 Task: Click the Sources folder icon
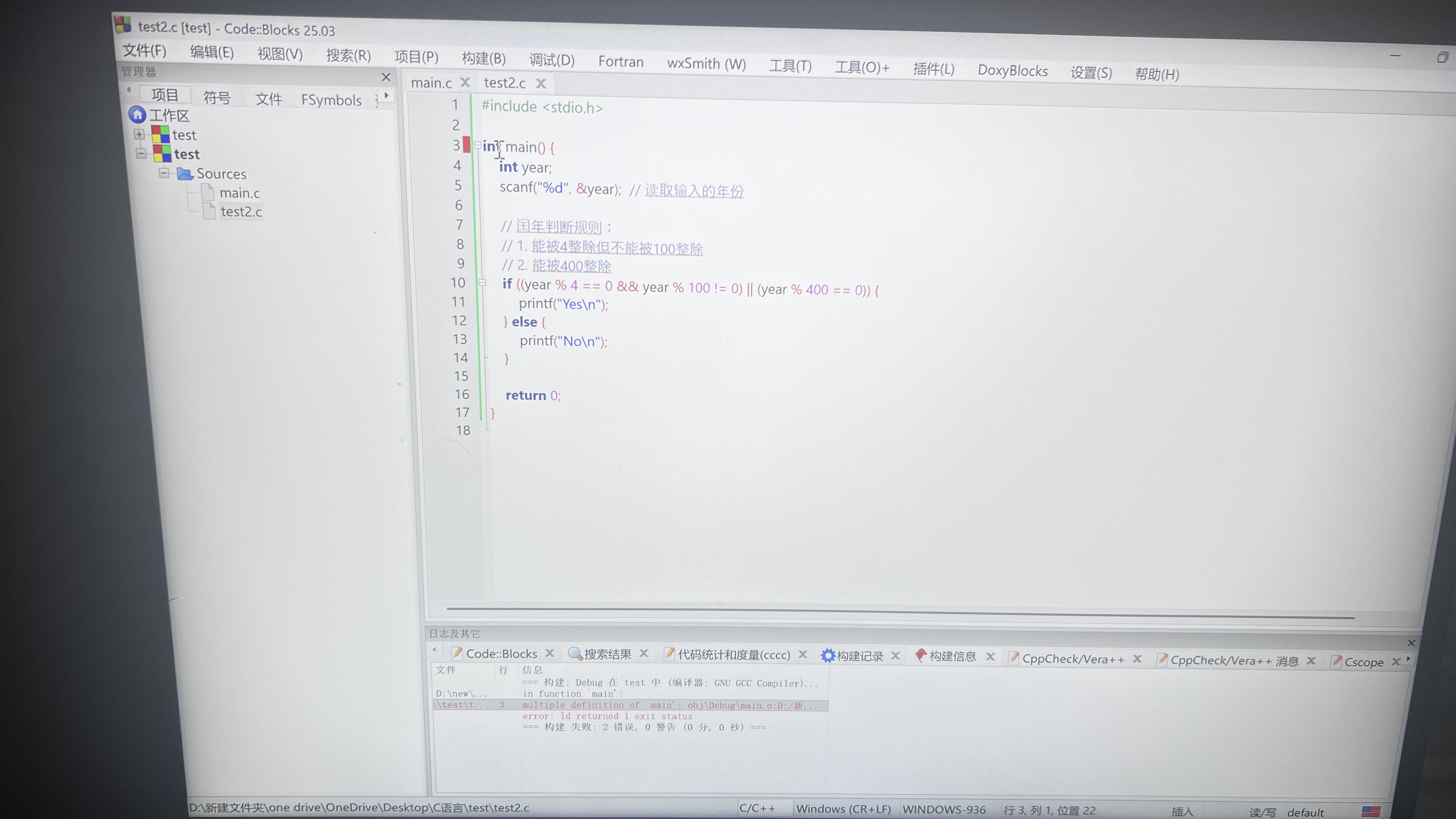(x=185, y=174)
